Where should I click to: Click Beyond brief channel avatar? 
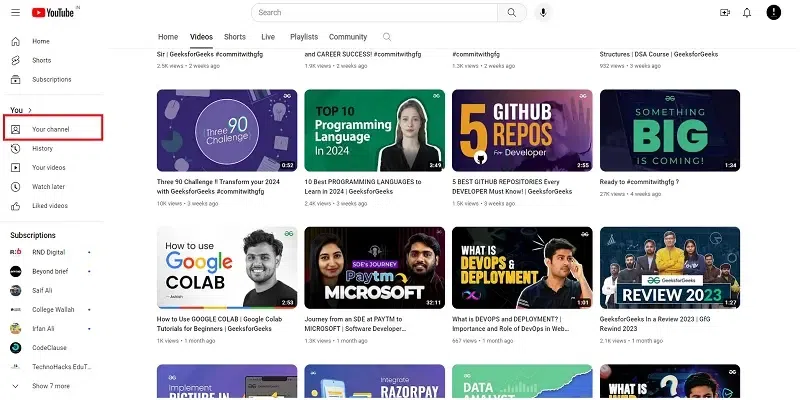(16, 271)
